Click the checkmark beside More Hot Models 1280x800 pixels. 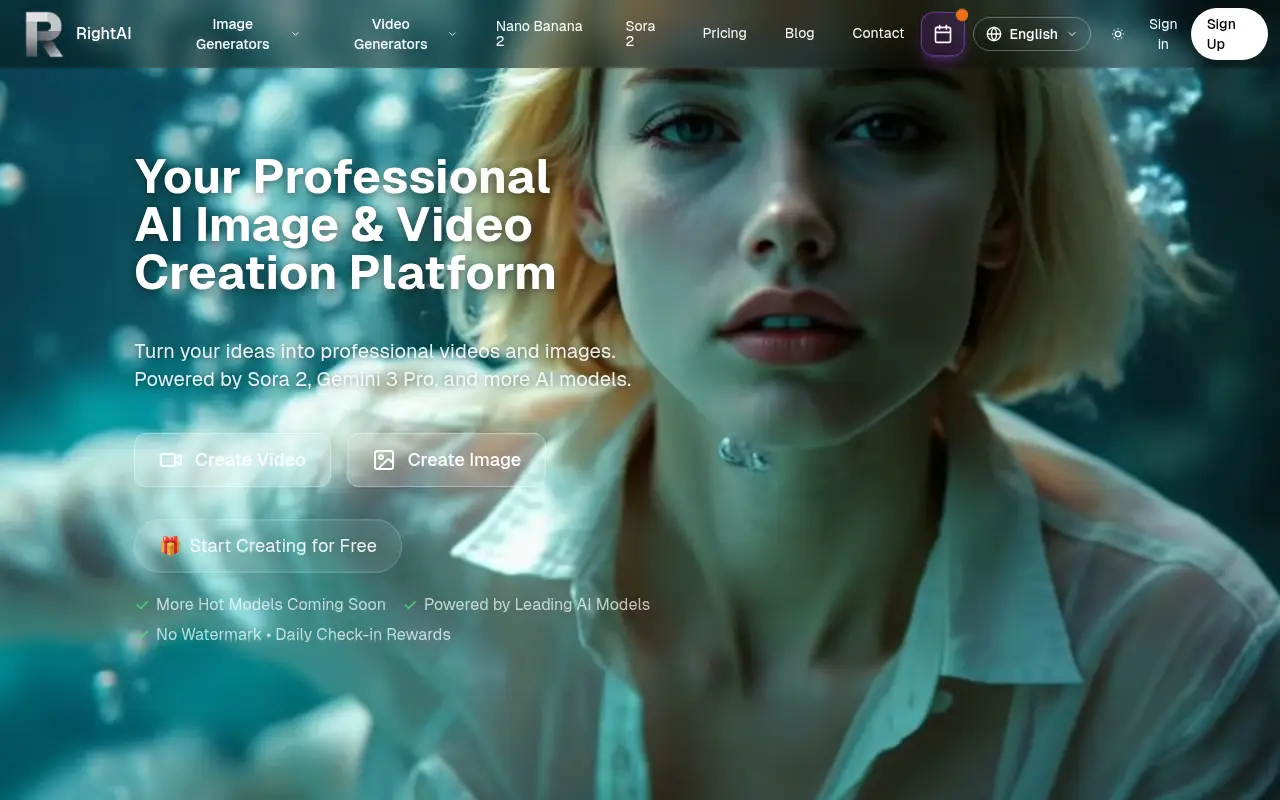(x=142, y=605)
